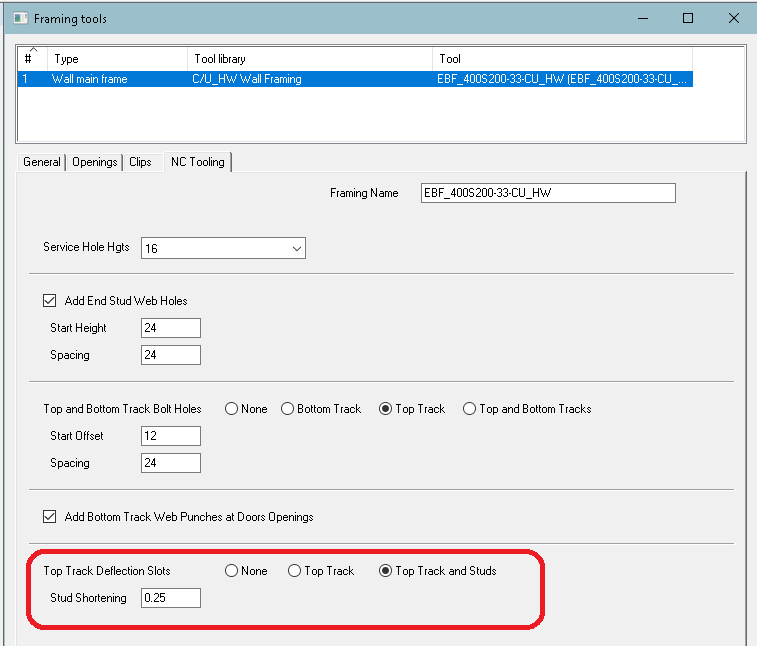
Task: Select the Wall main frame row
Action: coord(90,79)
